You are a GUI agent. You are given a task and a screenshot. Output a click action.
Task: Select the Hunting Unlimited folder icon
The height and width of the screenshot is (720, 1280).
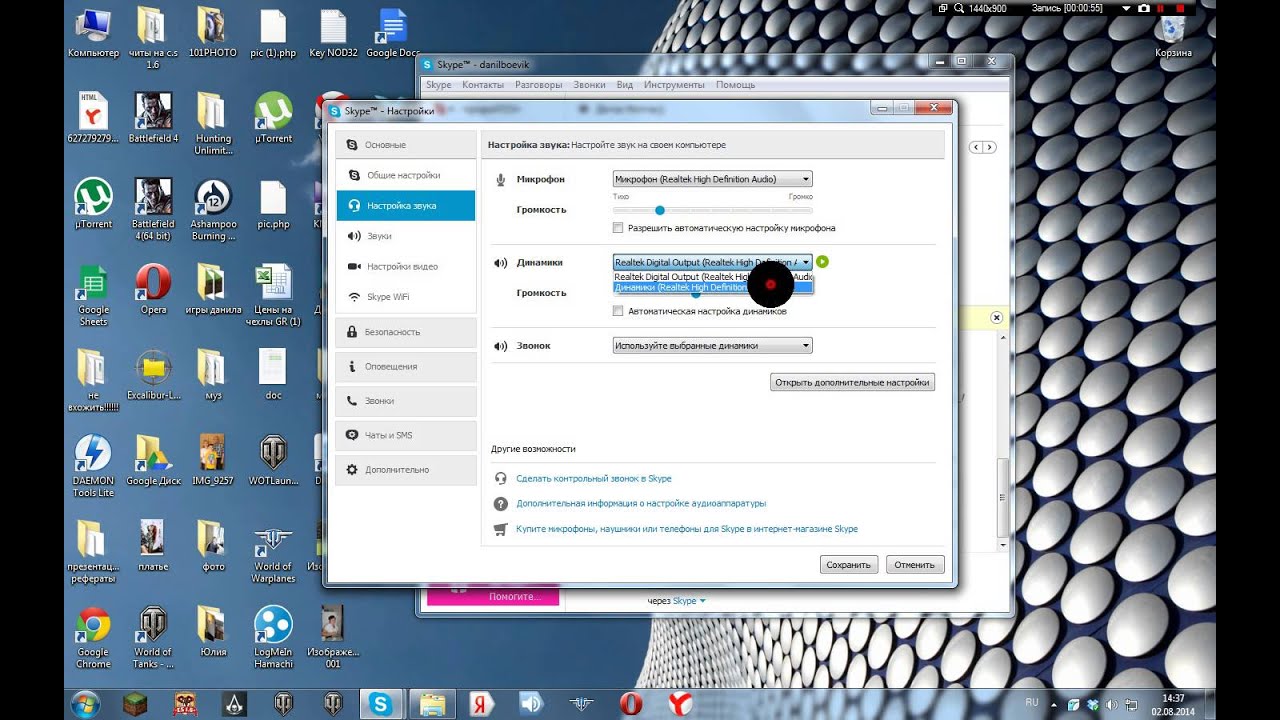coord(213,124)
